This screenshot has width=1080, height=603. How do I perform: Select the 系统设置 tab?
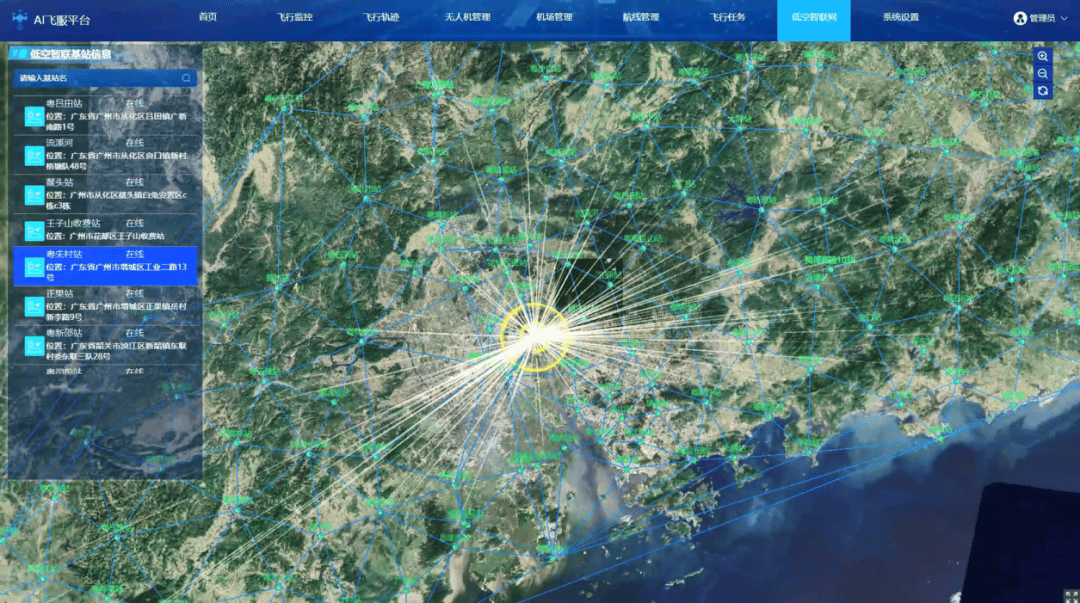tap(900, 18)
